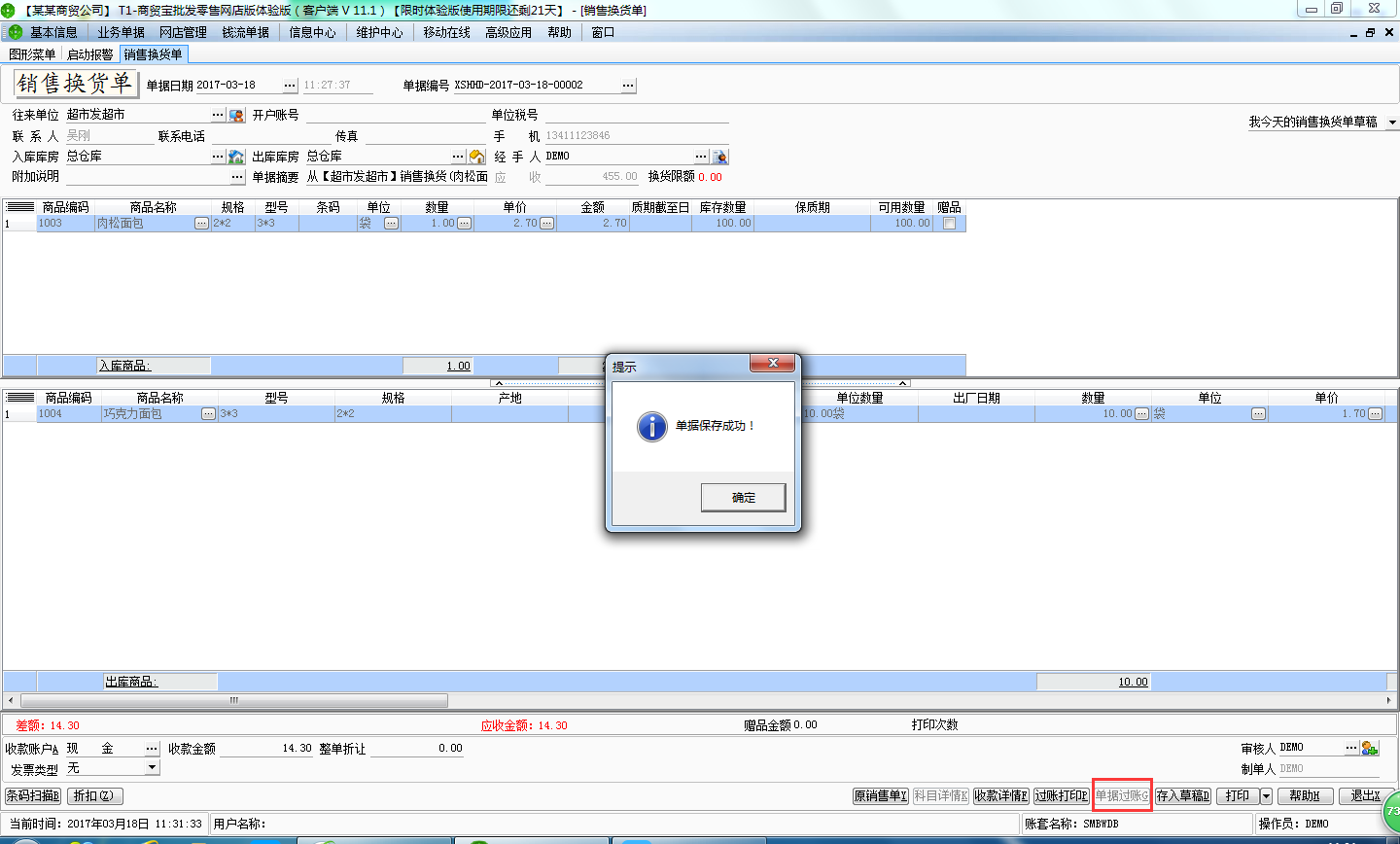Tick the 赠品 checkbox for 肉松面包
1400x844 pixels.
coord(949,224)
